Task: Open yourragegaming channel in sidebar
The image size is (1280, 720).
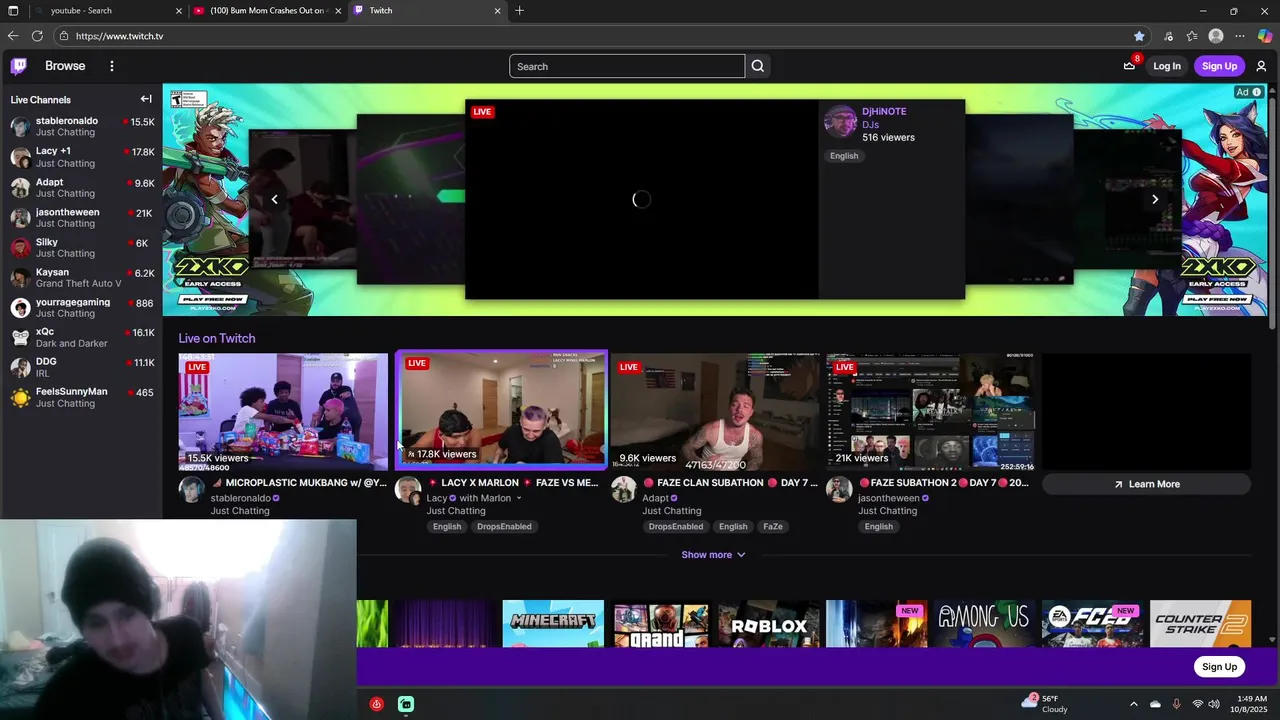Action: point(81,307)
